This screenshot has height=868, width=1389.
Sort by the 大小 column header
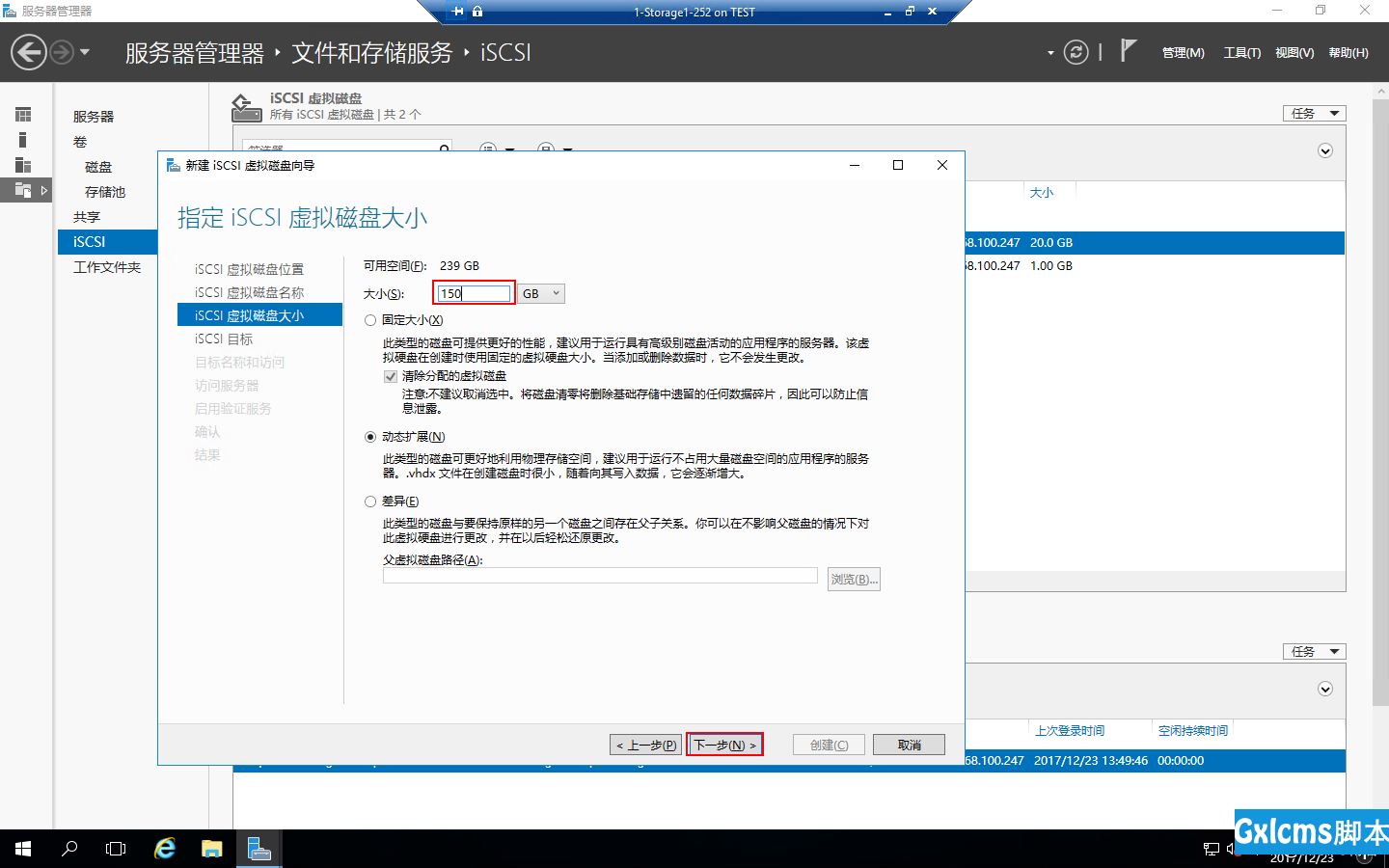tap(1042, 193)
